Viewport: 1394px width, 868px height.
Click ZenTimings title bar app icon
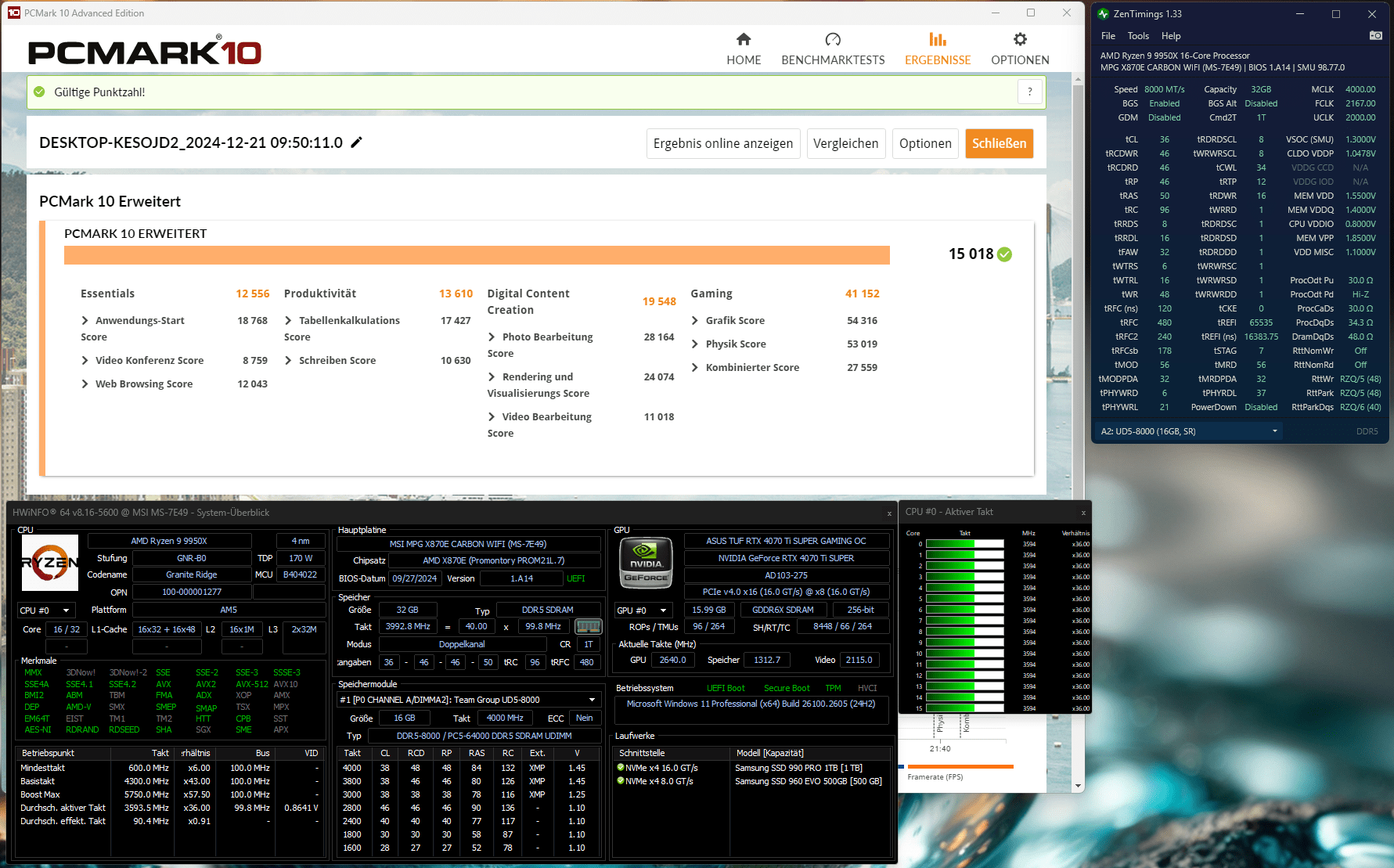[x=1104, y=13]
